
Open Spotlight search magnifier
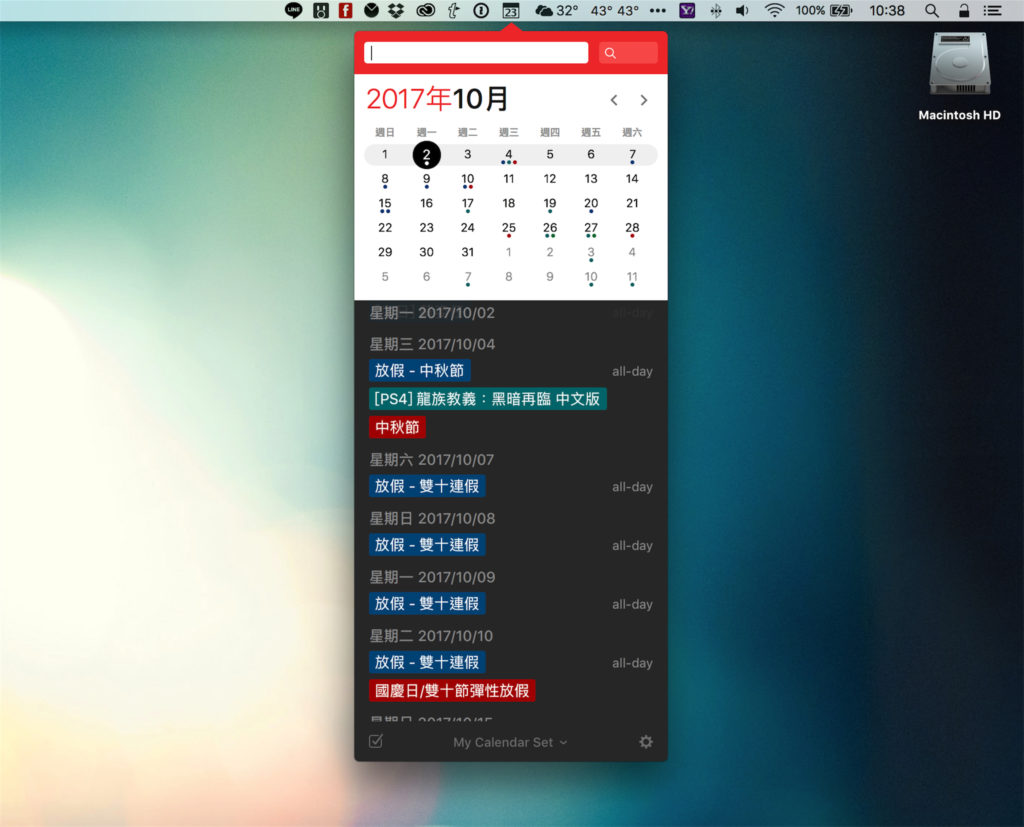pos(932,10)
